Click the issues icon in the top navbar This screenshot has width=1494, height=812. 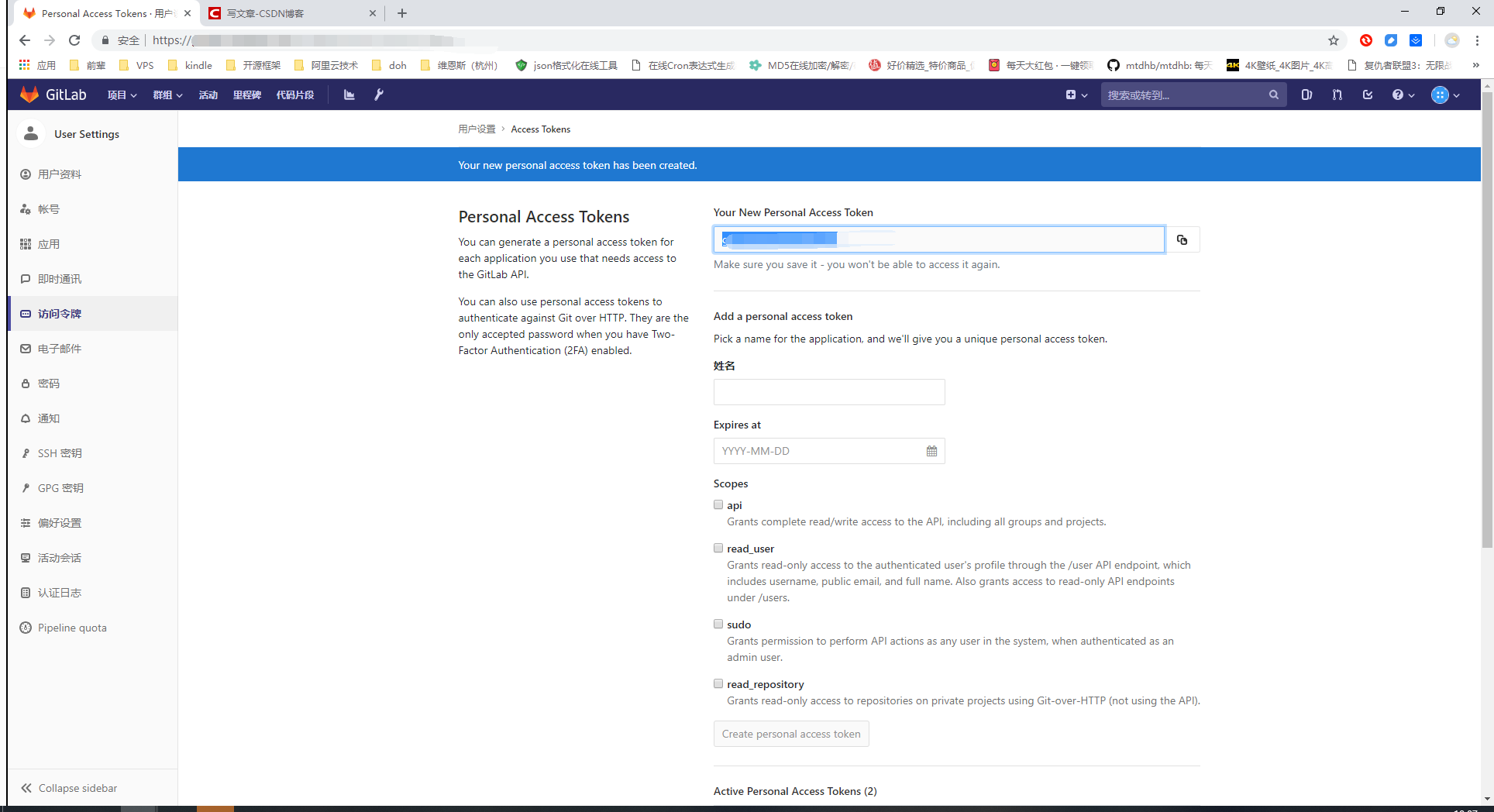click(1306, 95)
